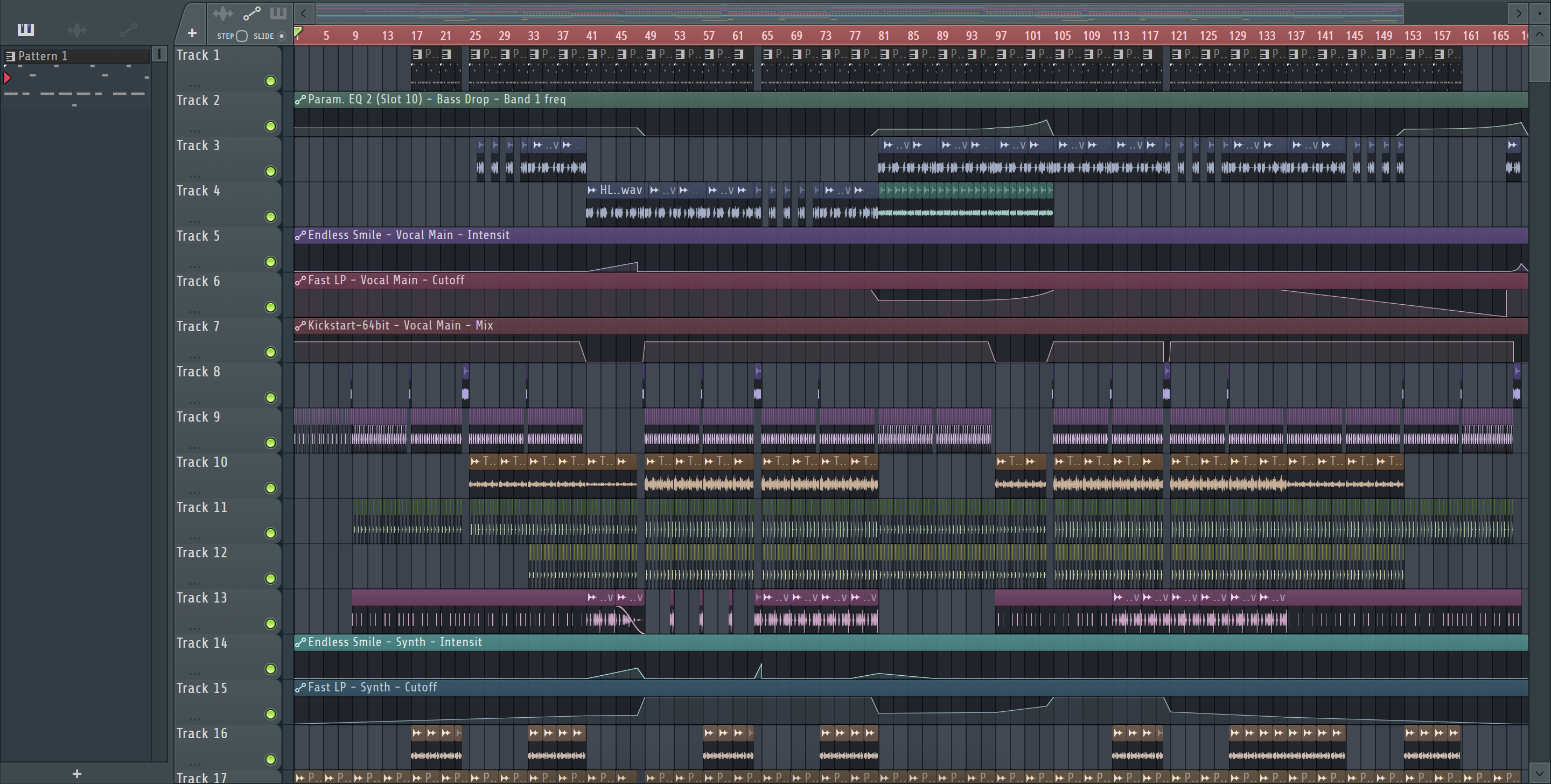Mute Track 3 with its green LED
The height and width of the screenshot is (784, 1551).
[270, 172]
